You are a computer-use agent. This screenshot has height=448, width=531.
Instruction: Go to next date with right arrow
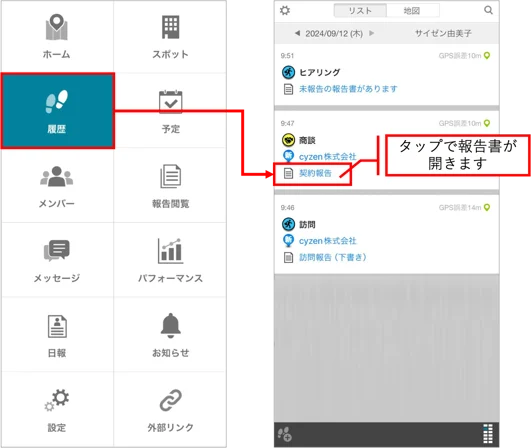point(372,33)
